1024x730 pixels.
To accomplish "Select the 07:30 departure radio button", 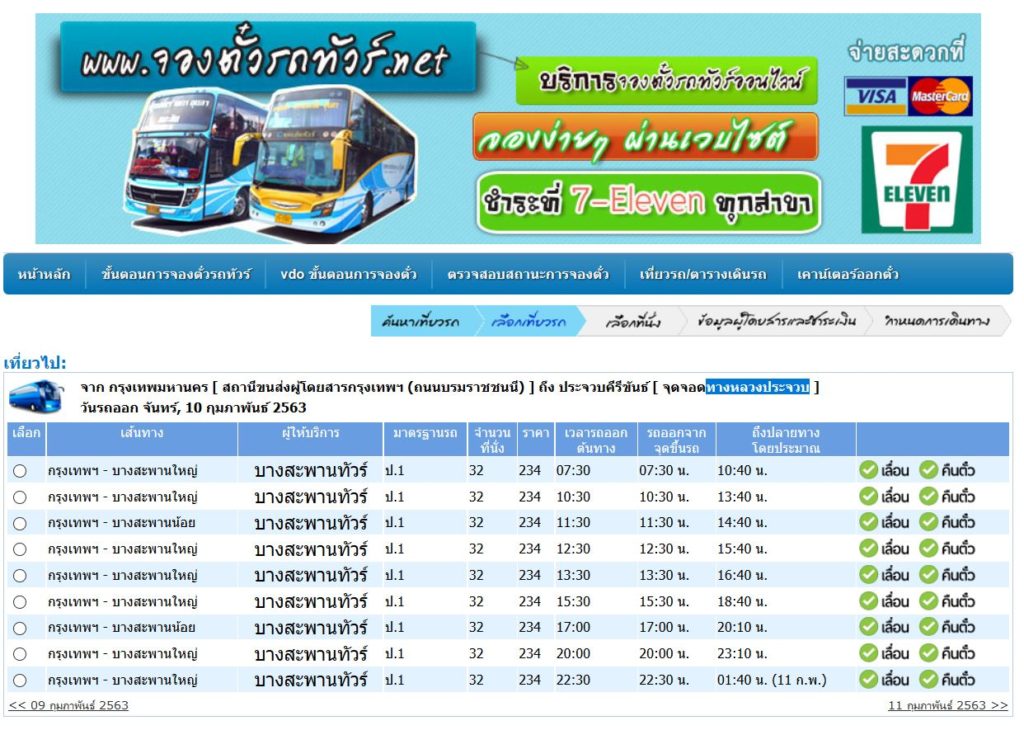I will pos(20,471).
